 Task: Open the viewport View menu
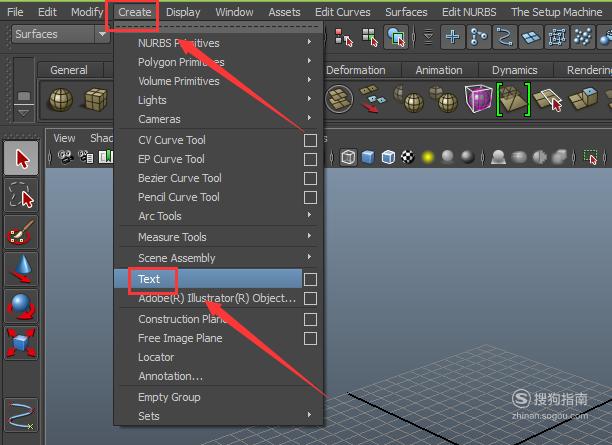point(64,138)
